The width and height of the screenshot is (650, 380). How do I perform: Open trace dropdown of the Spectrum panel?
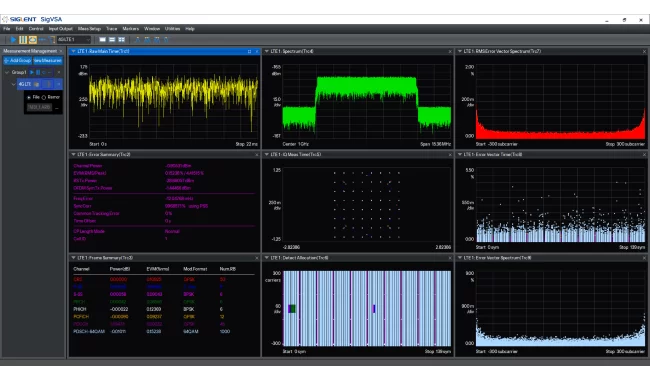click(267, 51)
